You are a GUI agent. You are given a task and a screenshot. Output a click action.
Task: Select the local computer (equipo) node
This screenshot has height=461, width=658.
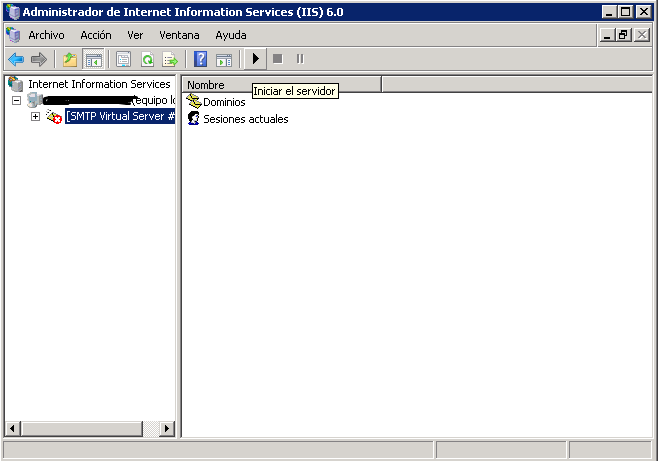pos(109,100)
